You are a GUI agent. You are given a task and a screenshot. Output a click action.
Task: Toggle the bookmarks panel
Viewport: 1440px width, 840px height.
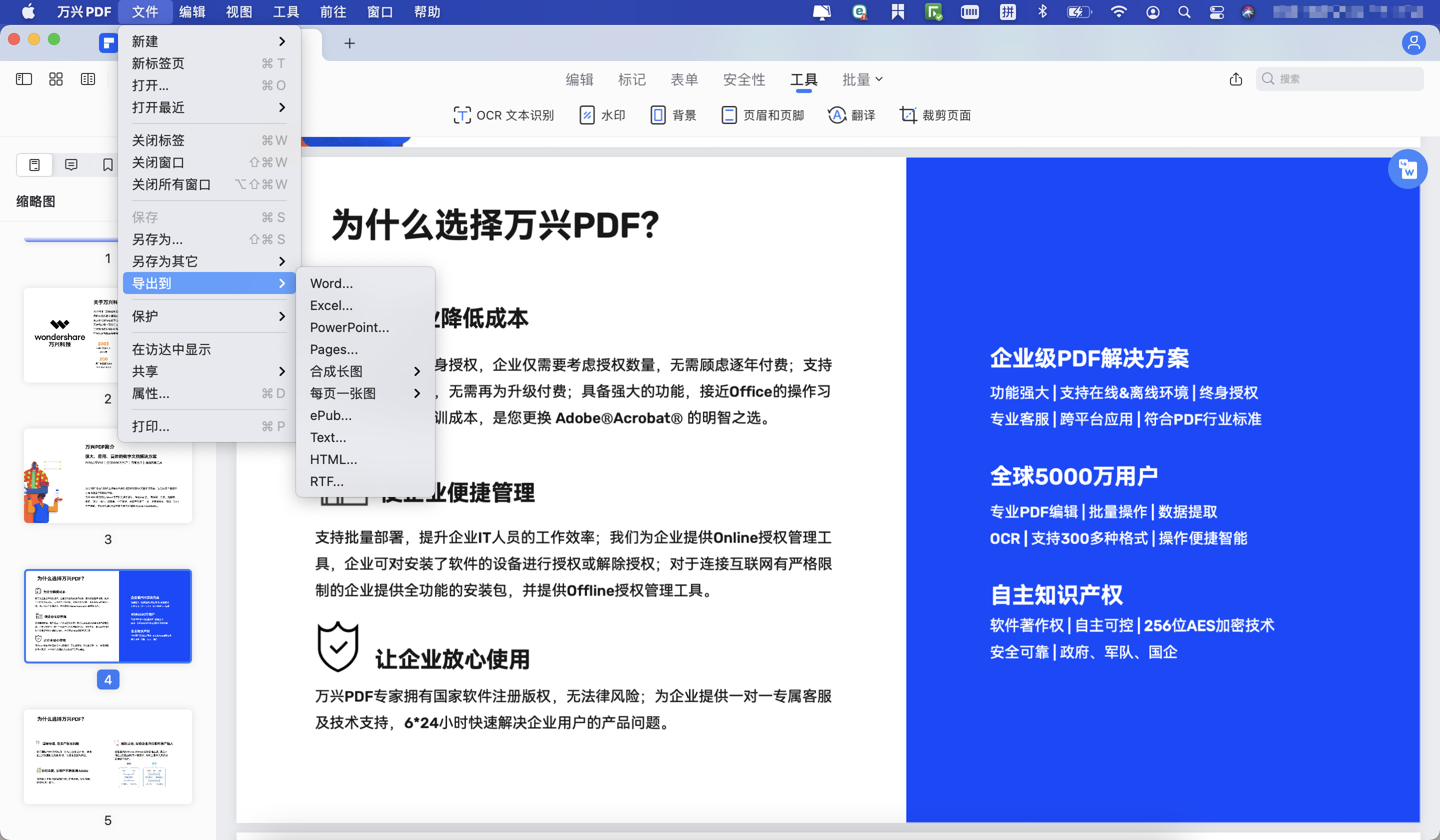click(108, 164)
